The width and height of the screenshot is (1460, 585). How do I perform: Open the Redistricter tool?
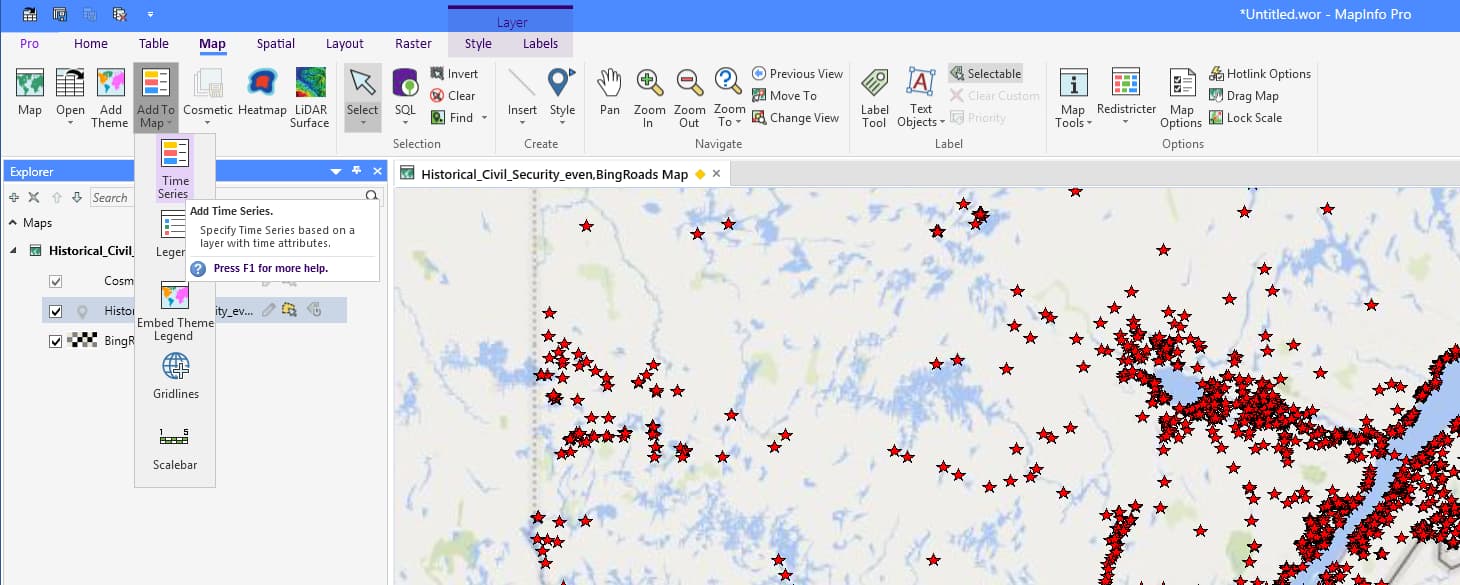coord(1126,95)
